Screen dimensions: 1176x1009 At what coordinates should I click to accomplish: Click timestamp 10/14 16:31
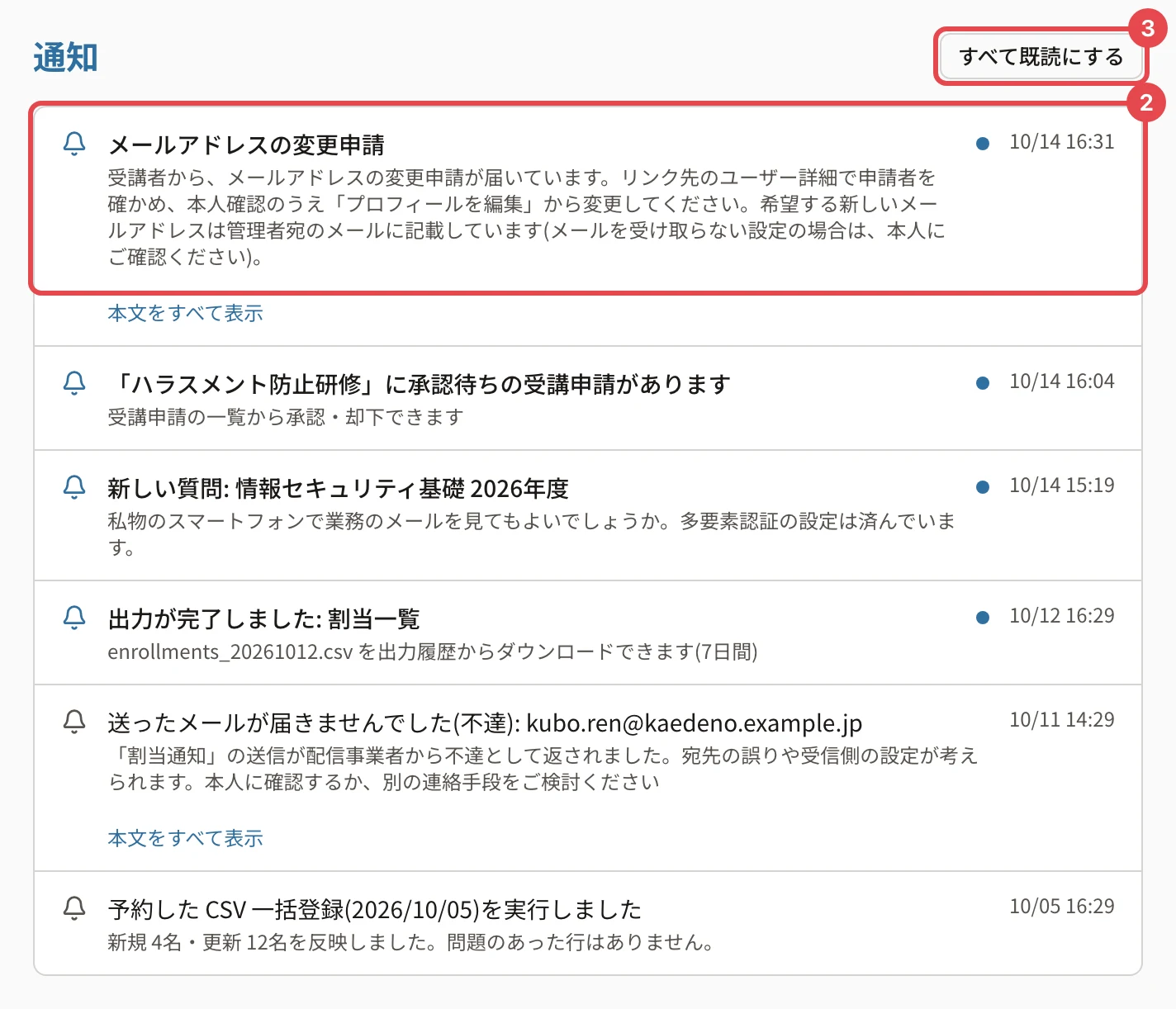click(x=1061, y=142)
